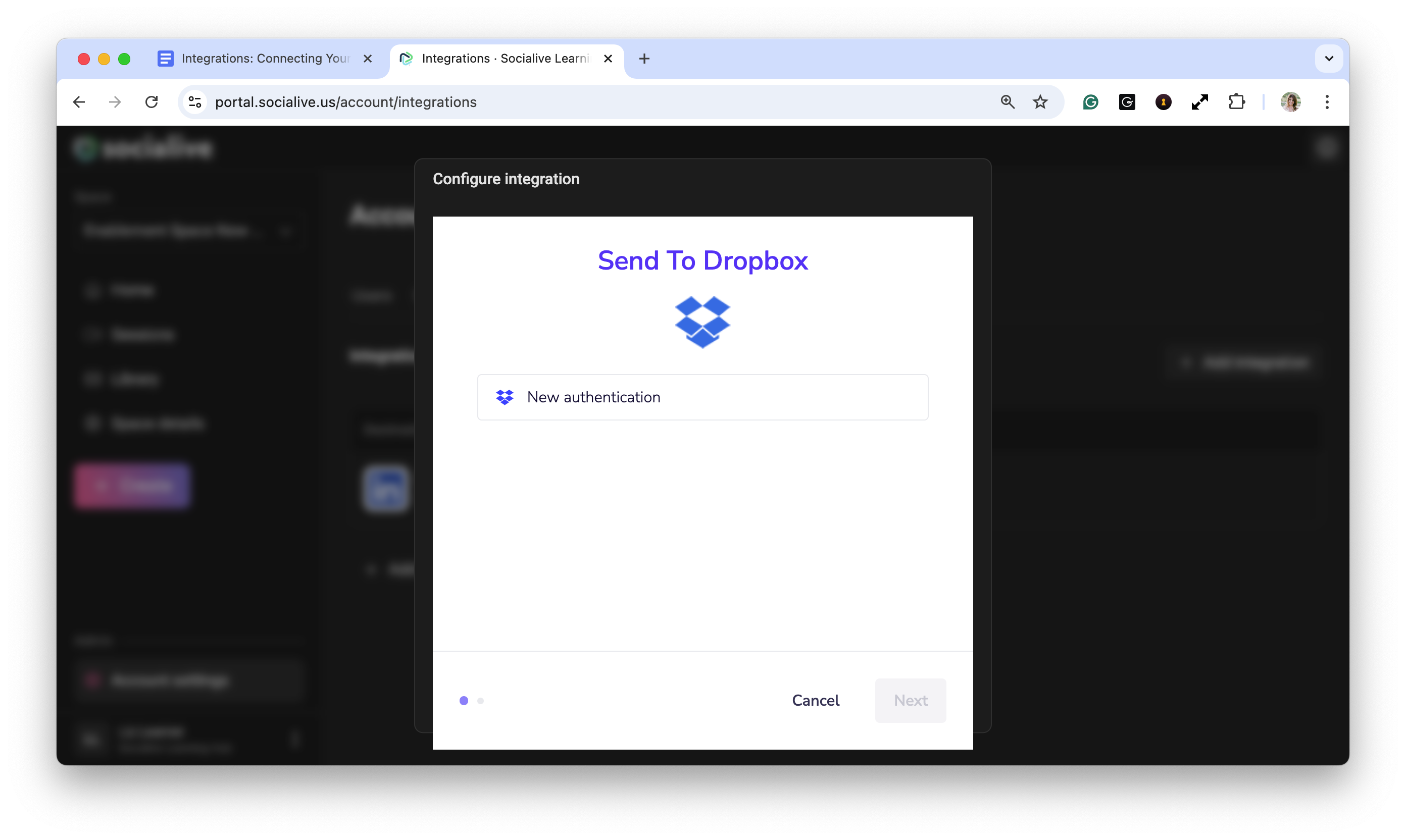Click Cancel in the dialog
This screenshot has height=840, width=1406.
click(816, 700)
